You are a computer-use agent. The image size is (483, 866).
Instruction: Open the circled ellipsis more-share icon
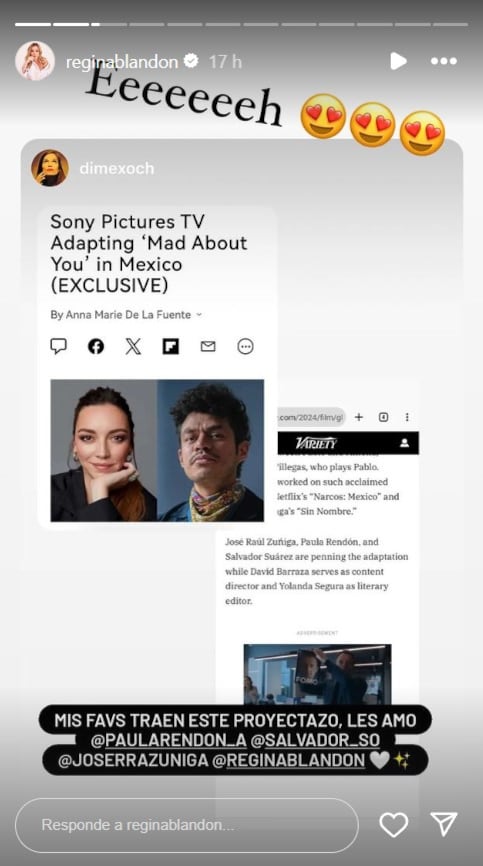[x=245, y=346]
